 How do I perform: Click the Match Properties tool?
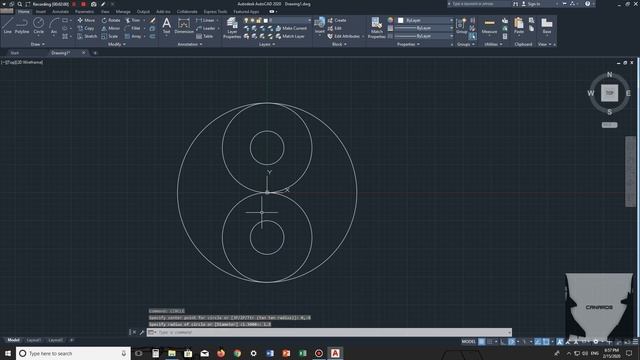coord(376,28)
